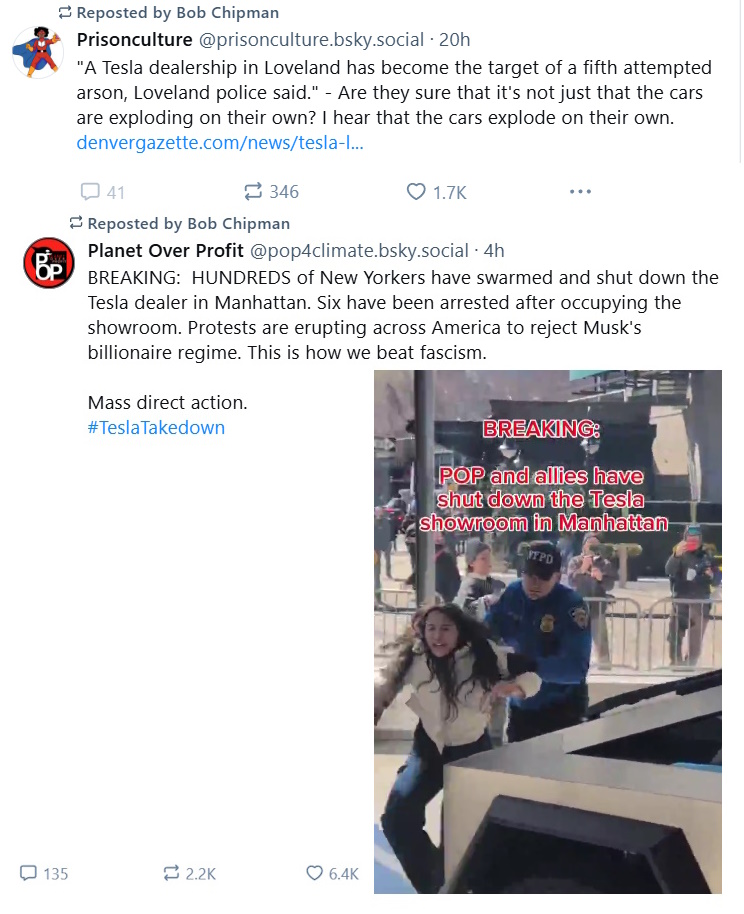Open the 20h timestamp on first post
The width and height of the screenshot is (744, 914).
point(454,40)
